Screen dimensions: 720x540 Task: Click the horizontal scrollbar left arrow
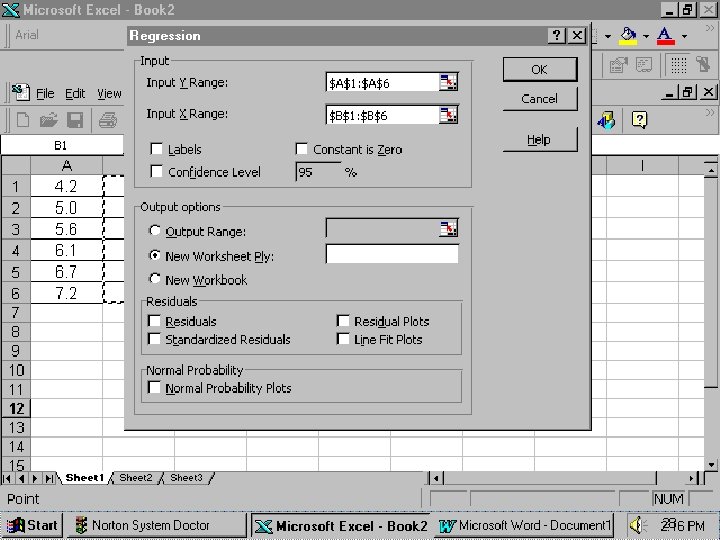click(436, 478)
